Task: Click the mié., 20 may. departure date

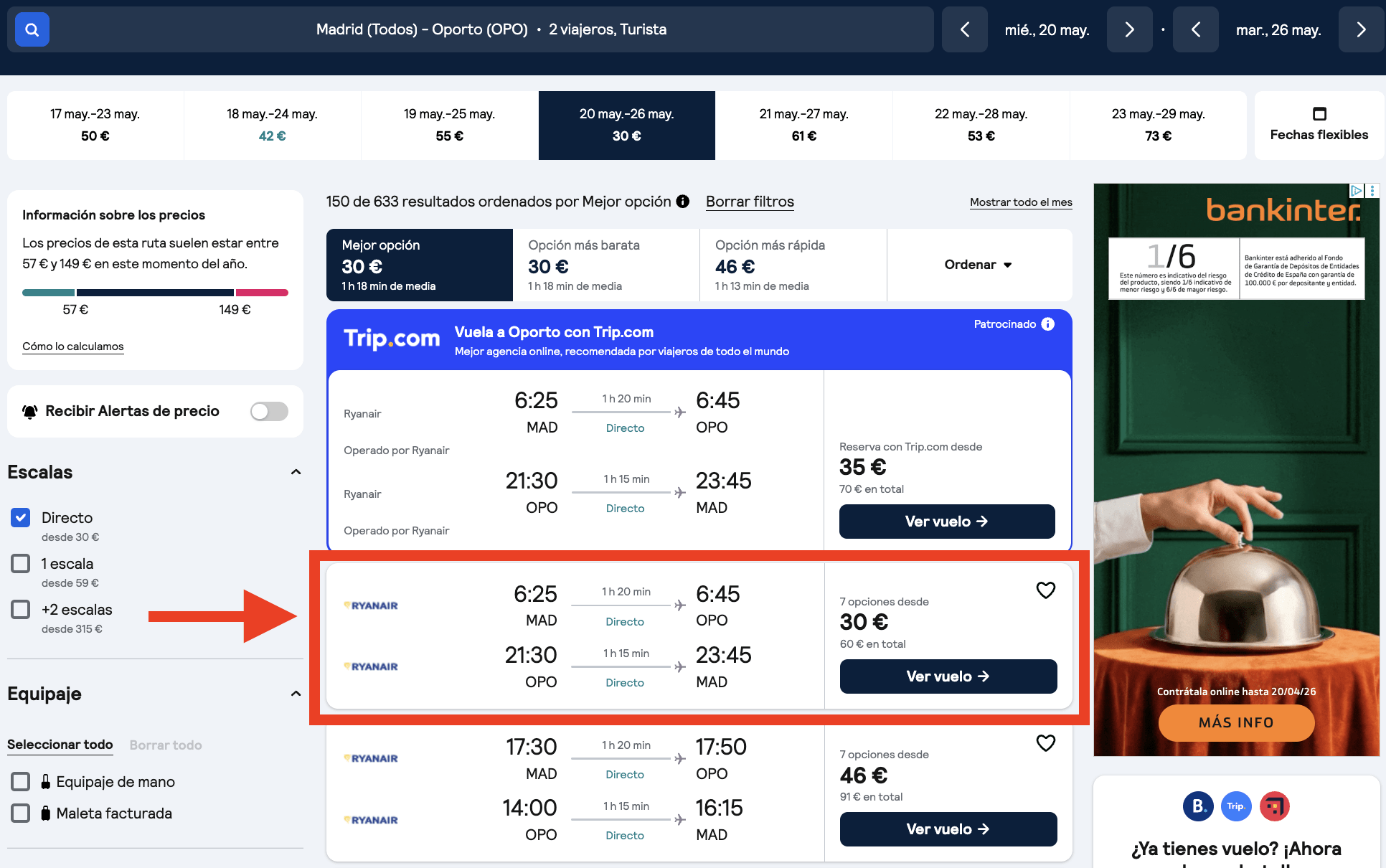Action: [1047, 29]
